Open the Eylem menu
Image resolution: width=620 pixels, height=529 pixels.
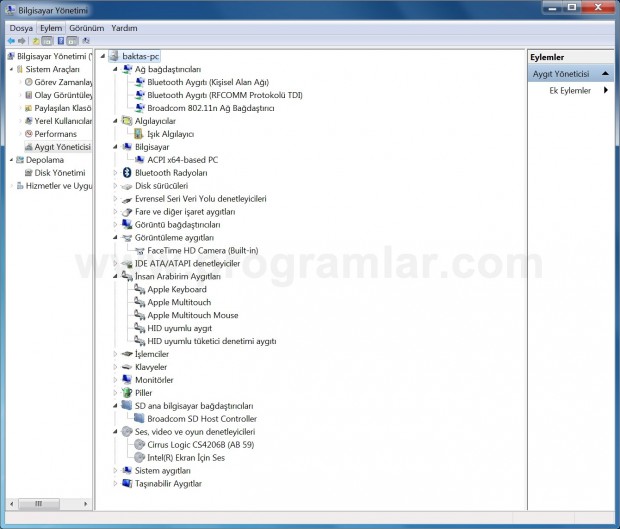(51, 28)
